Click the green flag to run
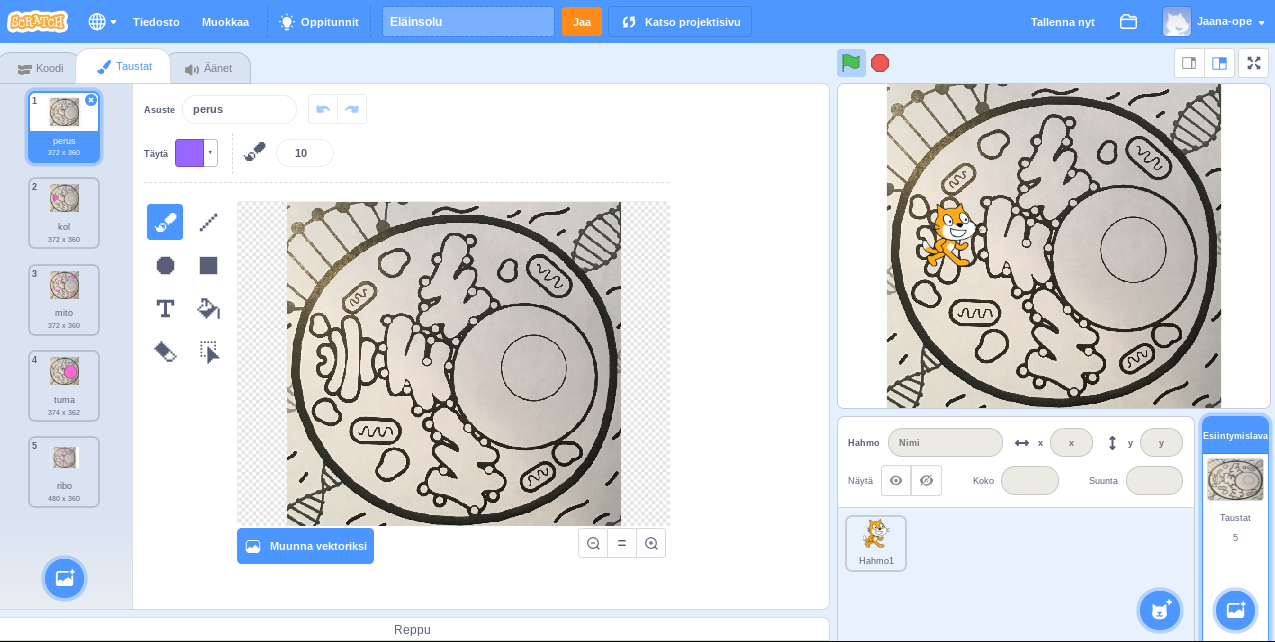Viewport: 1275px width, 642px height. pos(851,63)
